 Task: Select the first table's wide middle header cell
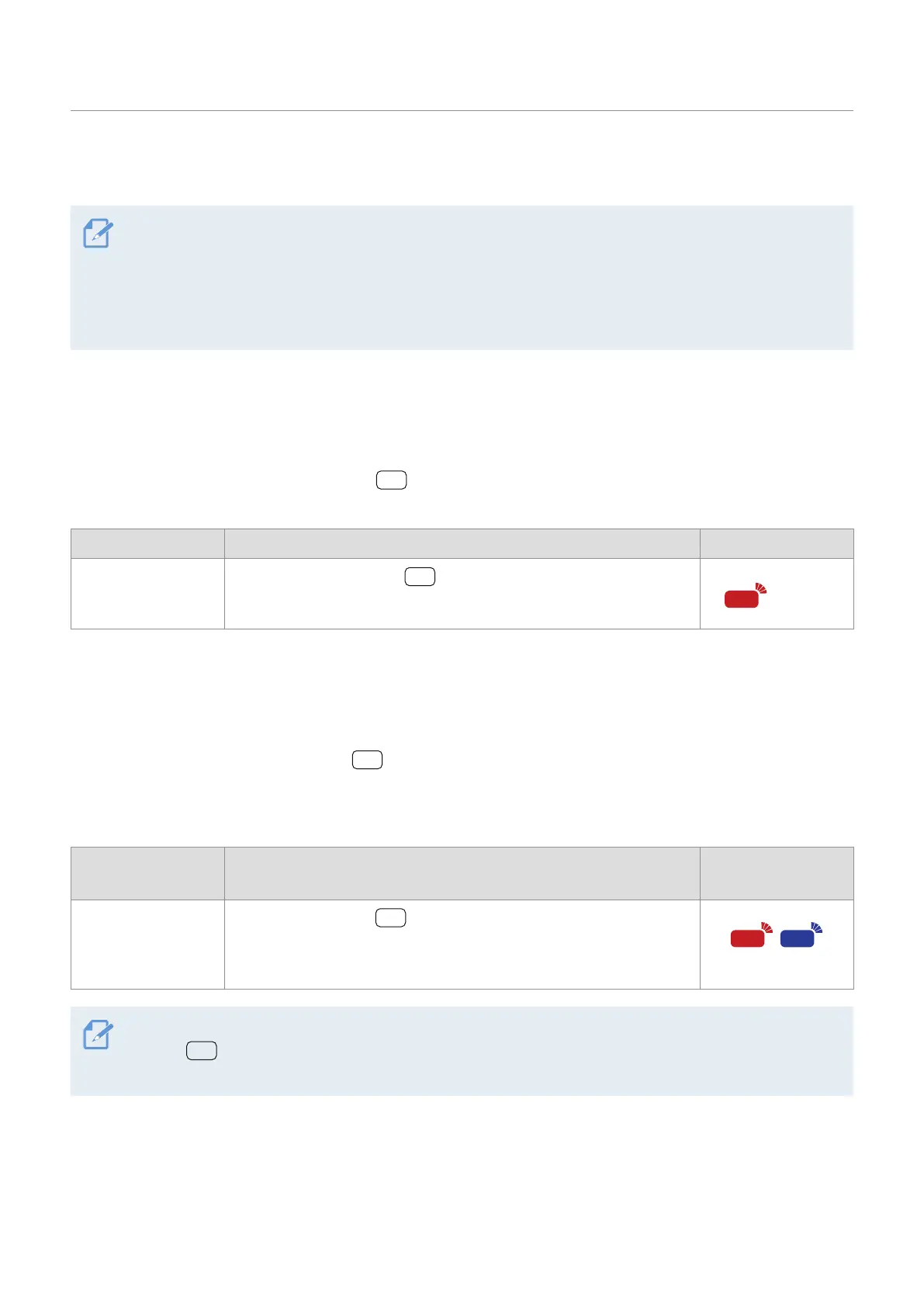462,544
